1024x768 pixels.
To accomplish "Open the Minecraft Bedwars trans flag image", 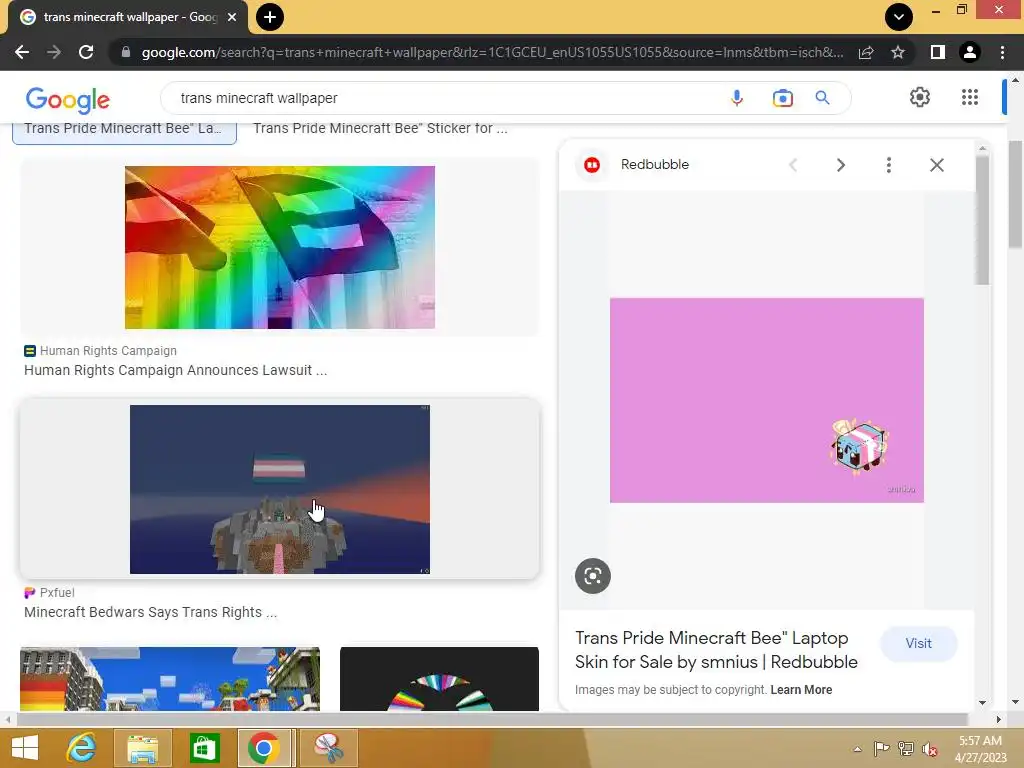I will pyautogui.click(x=280, y=489).
